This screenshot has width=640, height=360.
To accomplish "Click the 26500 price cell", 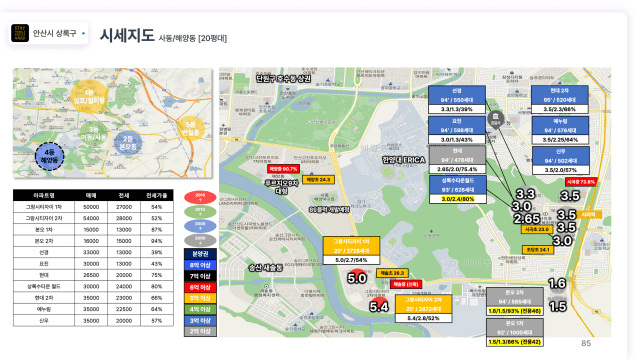I will coord(91,275).
